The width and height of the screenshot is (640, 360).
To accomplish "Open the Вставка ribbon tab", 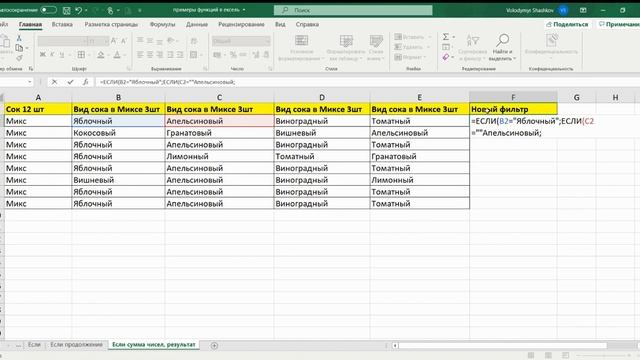I will [62, 24].
